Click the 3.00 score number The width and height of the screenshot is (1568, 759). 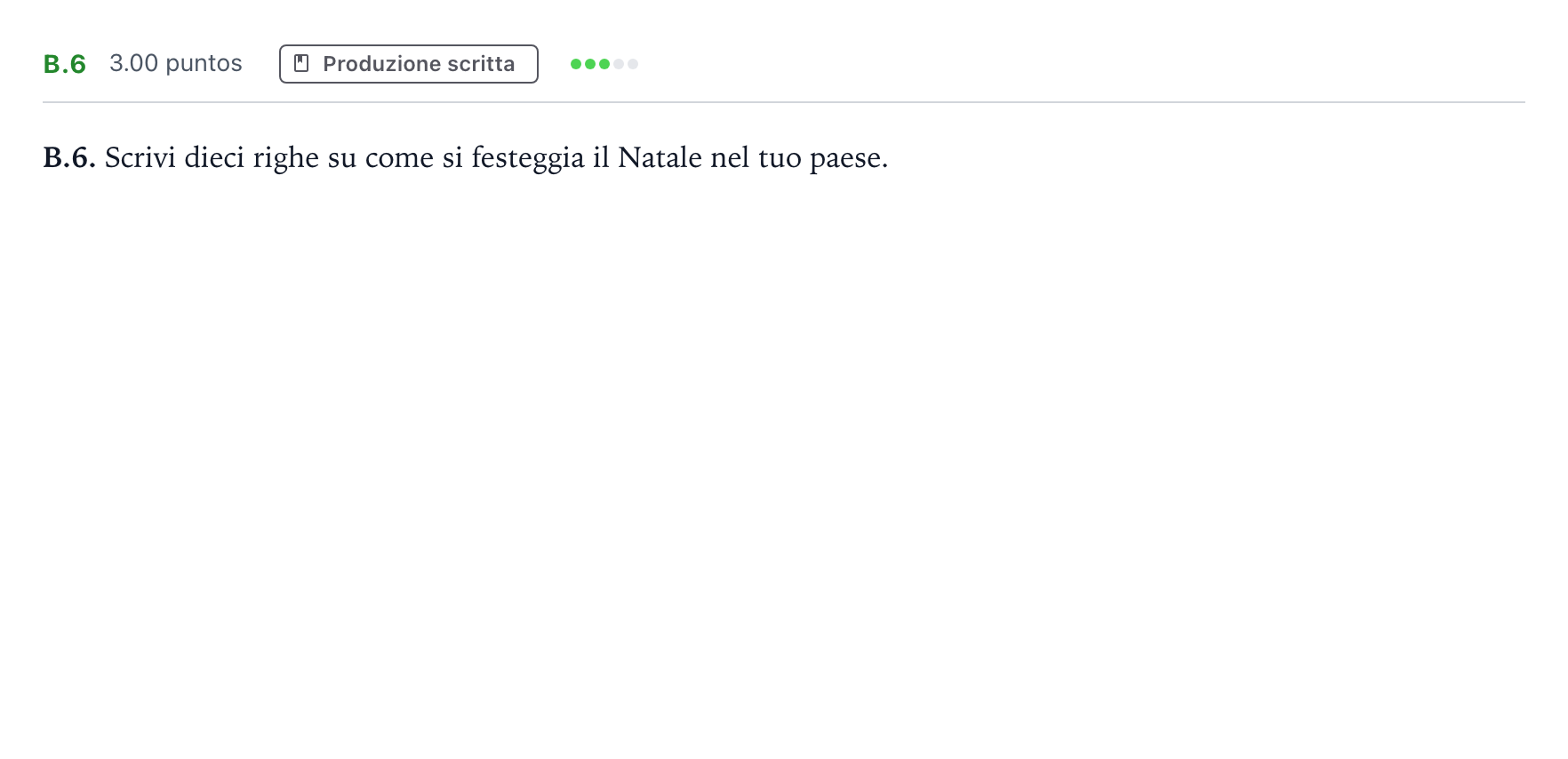(x=133, y=63)
